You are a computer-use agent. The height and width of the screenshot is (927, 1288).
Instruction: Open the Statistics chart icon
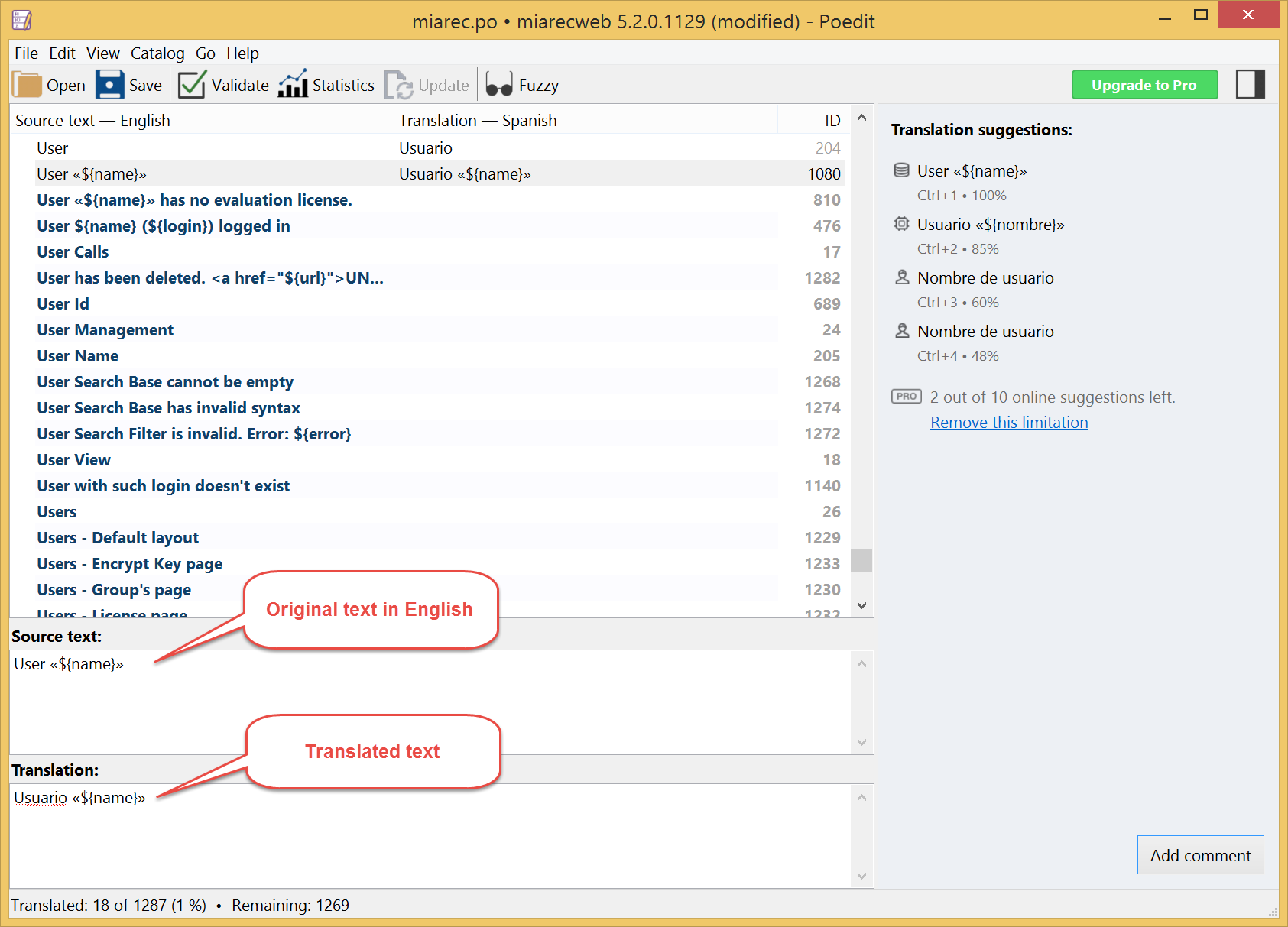[x=293, y=85]
